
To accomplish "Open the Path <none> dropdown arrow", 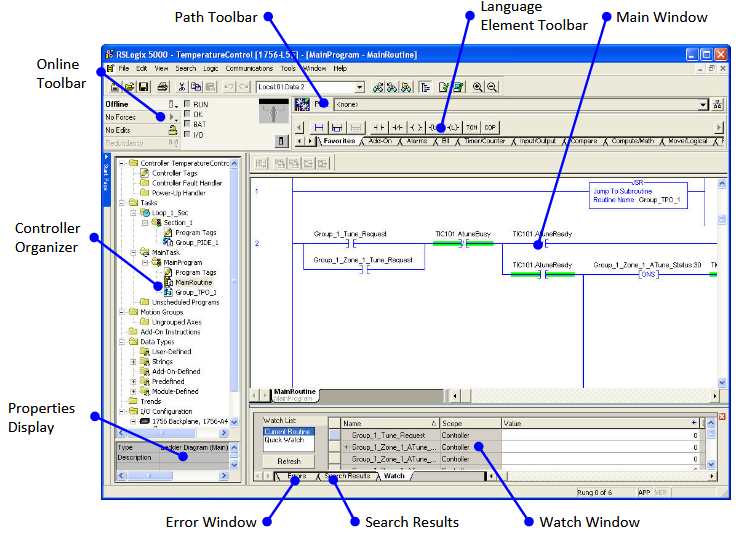I will [x=703, y=105].
